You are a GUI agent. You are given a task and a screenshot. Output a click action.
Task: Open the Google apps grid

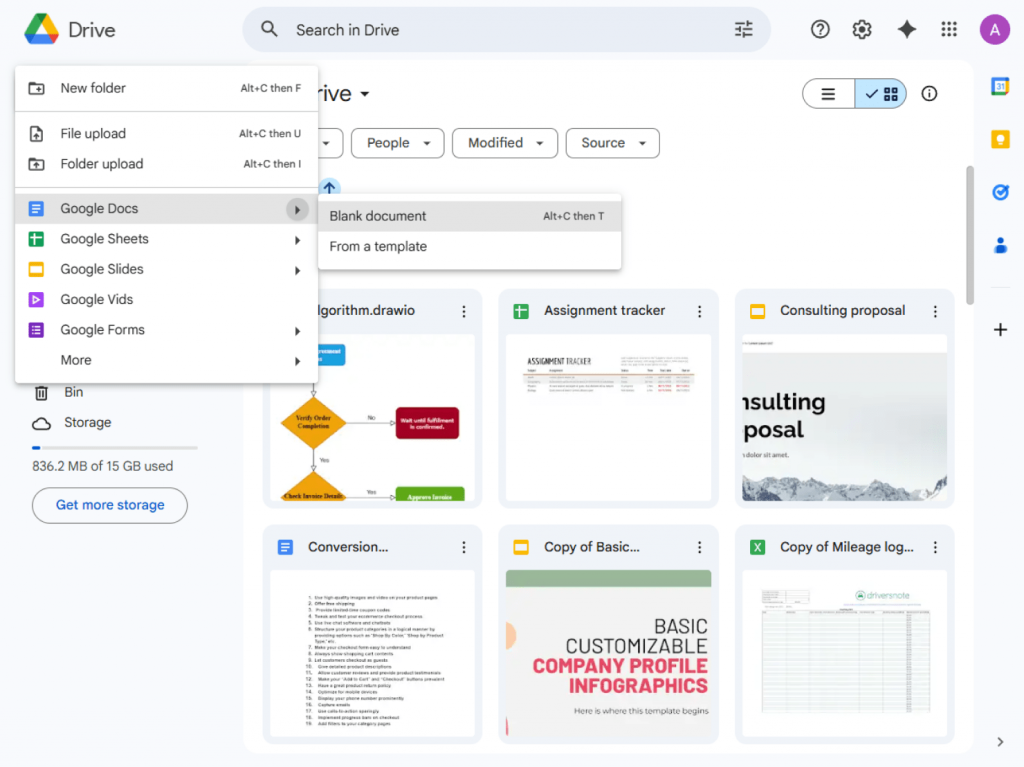(949, 30)
